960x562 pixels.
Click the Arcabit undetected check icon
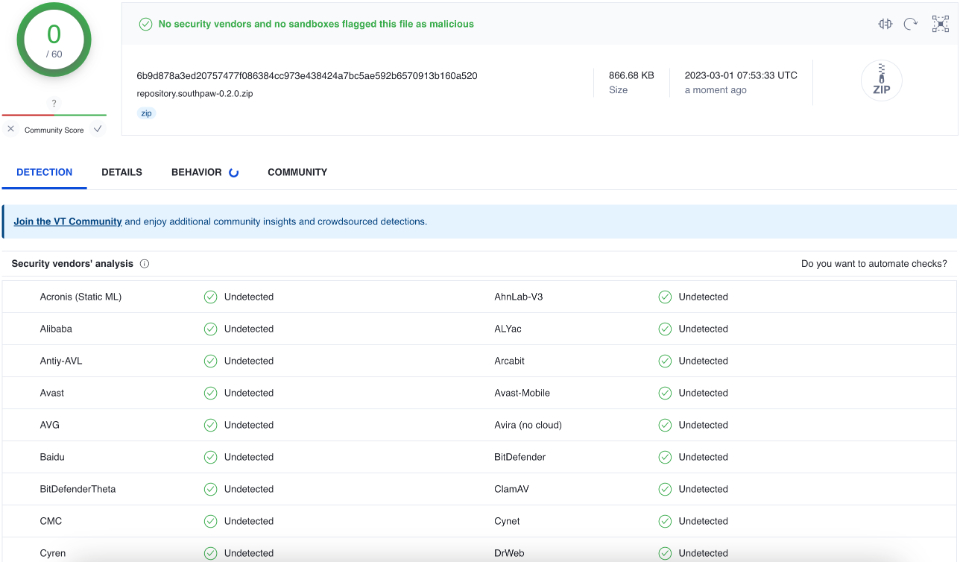[x=665, y=361]
